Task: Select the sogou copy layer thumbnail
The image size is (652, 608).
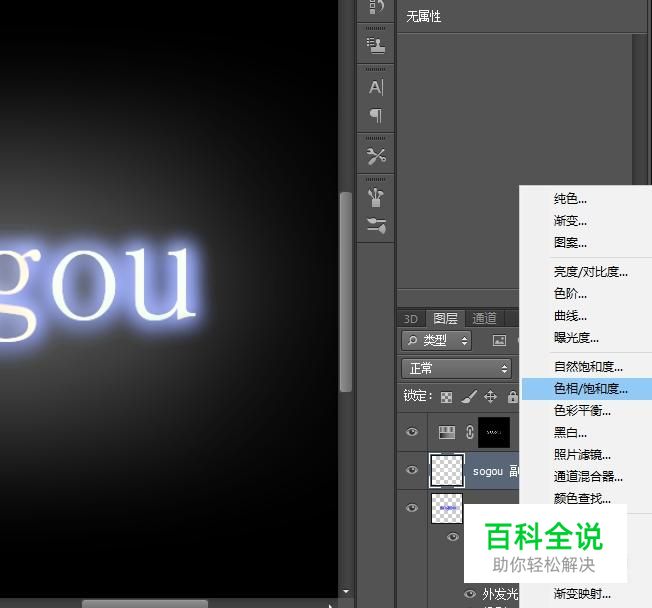Action: click(x=447, y=470)
